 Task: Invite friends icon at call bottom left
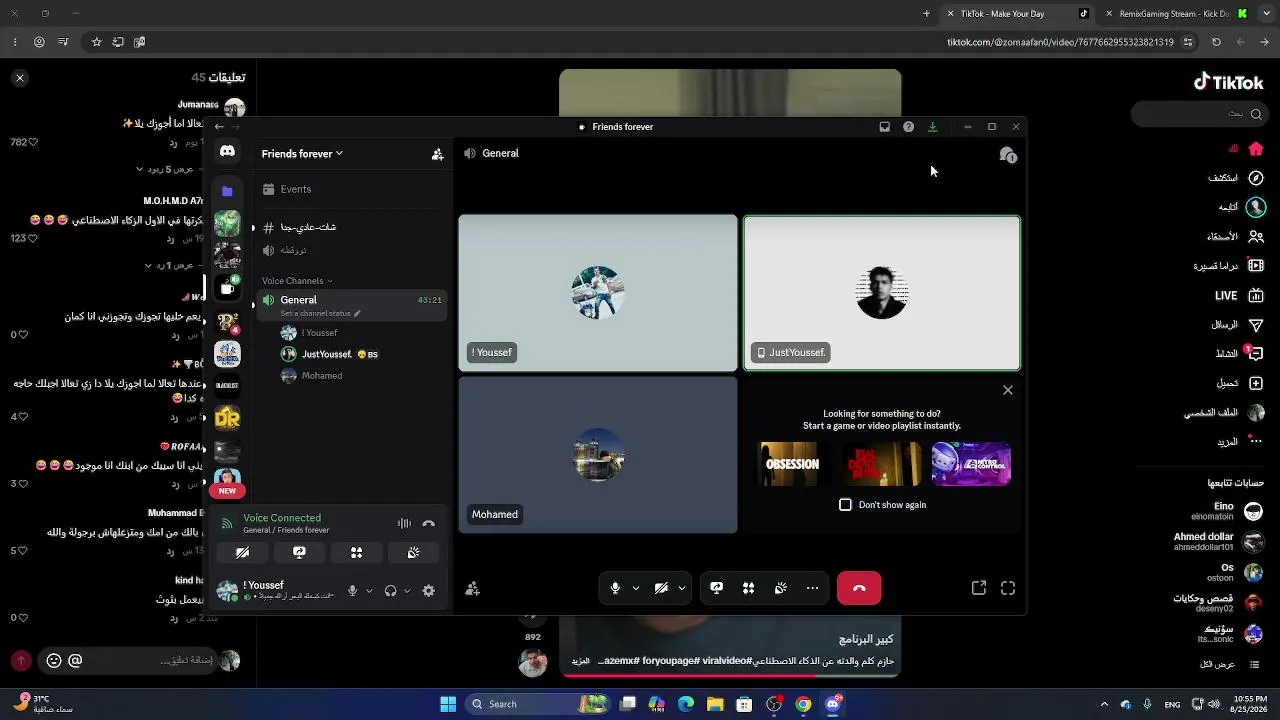(x=472, y=589)
